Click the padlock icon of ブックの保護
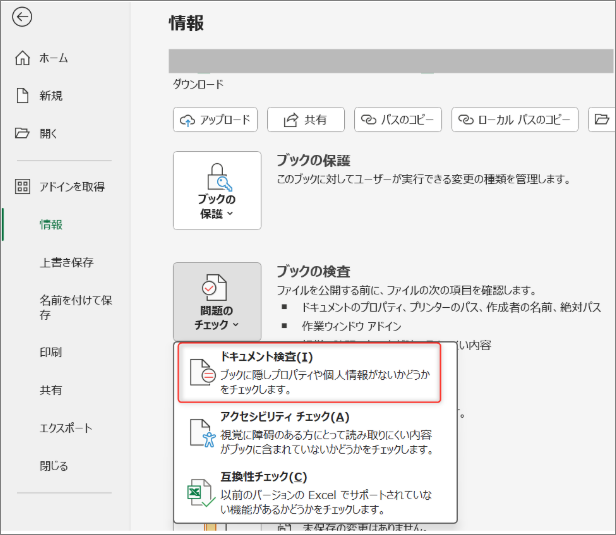The height and width of the screenshot is (535, 616). [219, 177]
